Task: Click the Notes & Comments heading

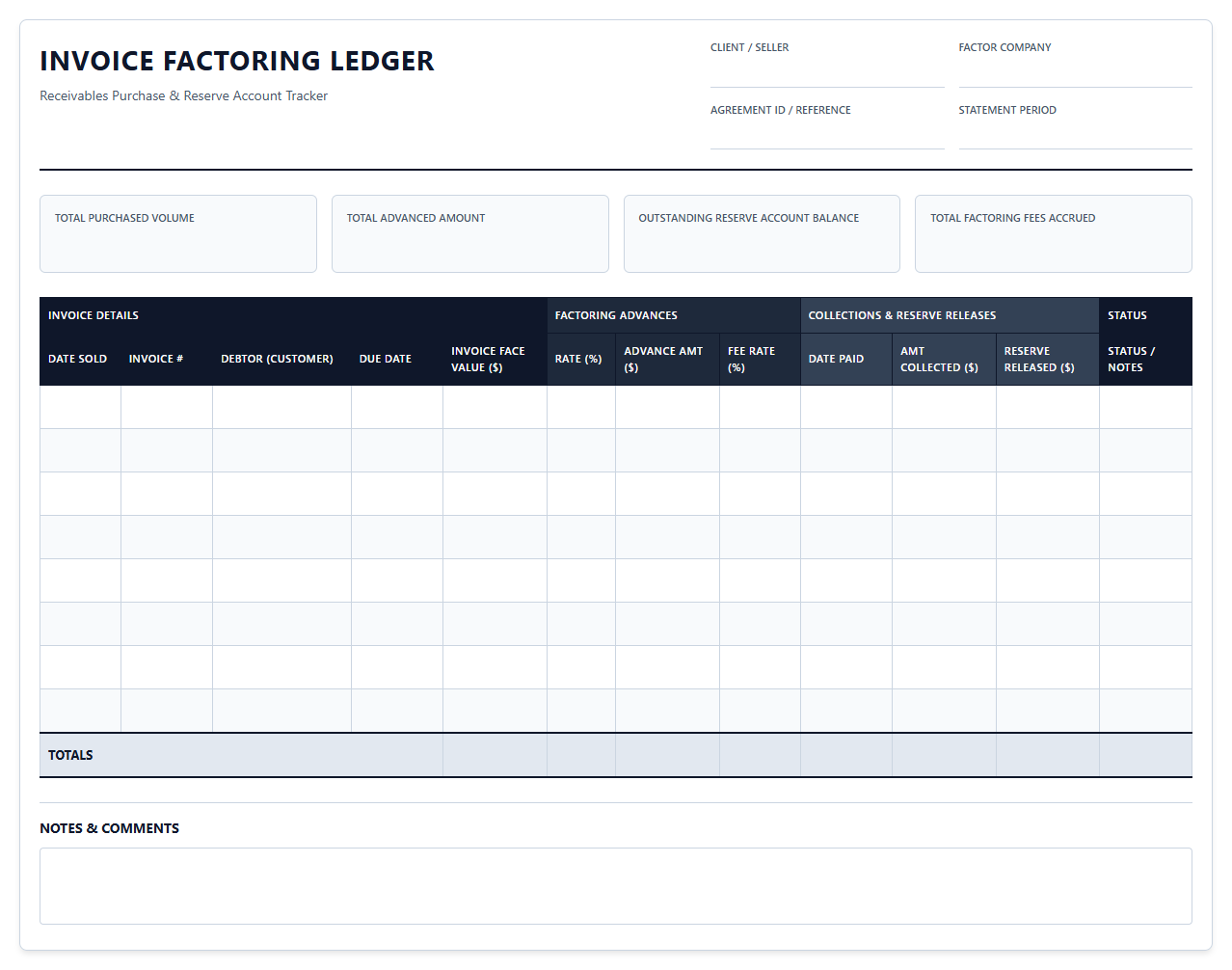Action: tap(109, 828)
